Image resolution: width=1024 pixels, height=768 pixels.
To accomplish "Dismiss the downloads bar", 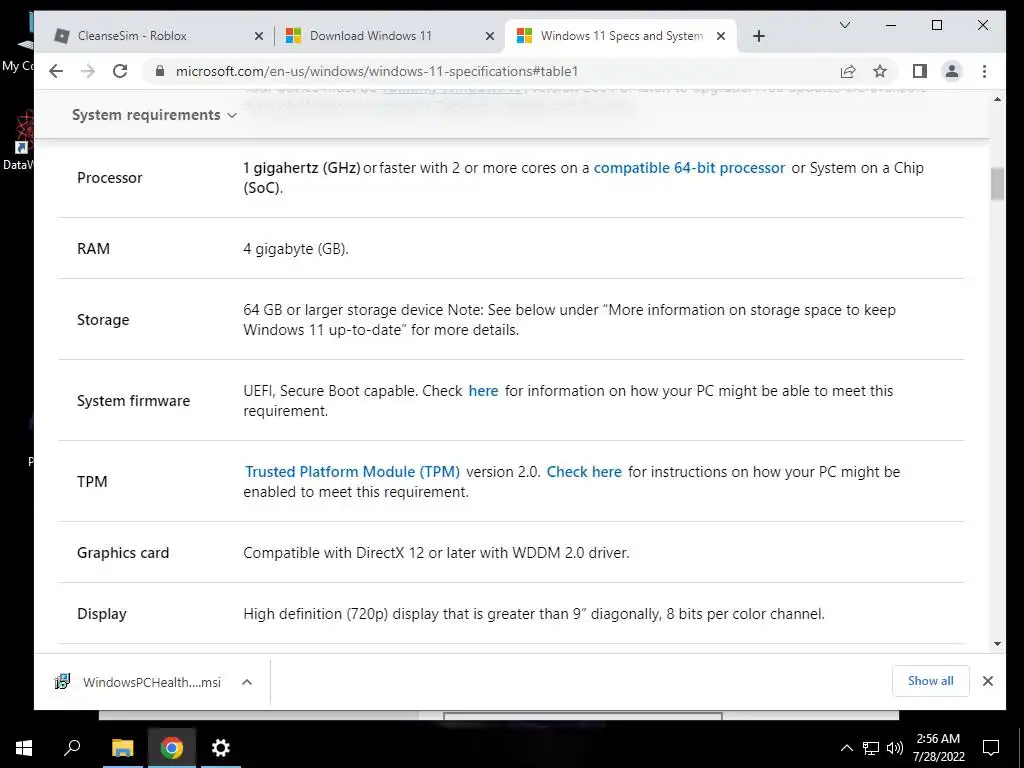I will click(x=988, y=681).
